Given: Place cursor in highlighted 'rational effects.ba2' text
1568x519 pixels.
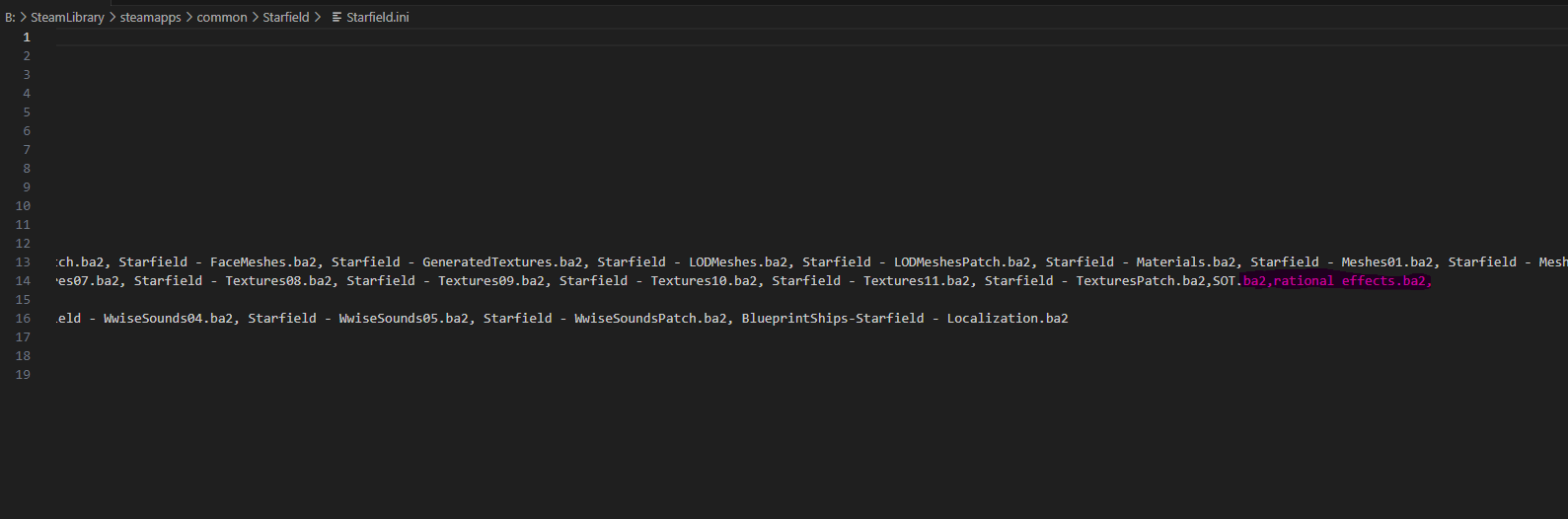Looking at the screenshot, I should 1349,281.
